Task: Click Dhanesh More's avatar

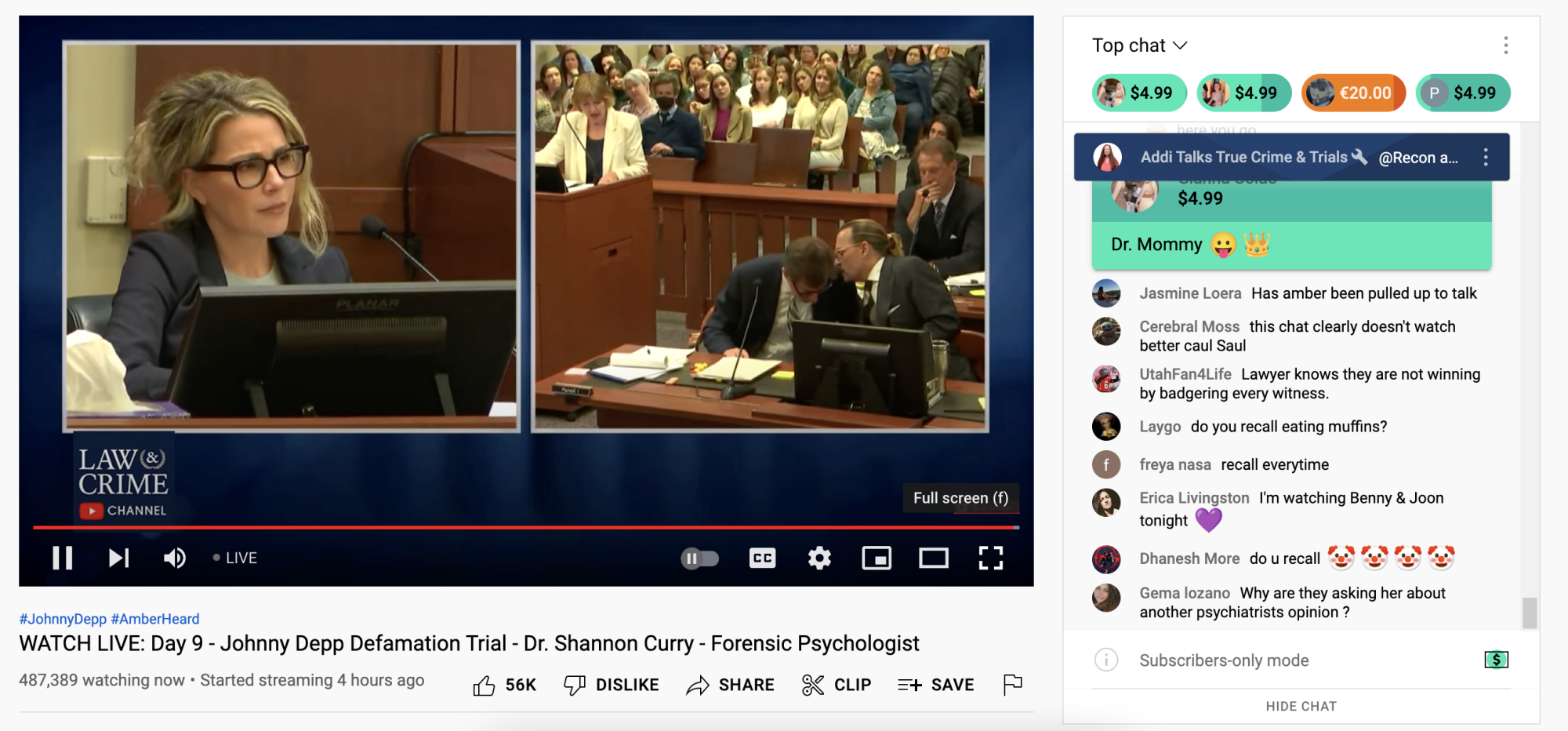Action: pos(1106,559)
